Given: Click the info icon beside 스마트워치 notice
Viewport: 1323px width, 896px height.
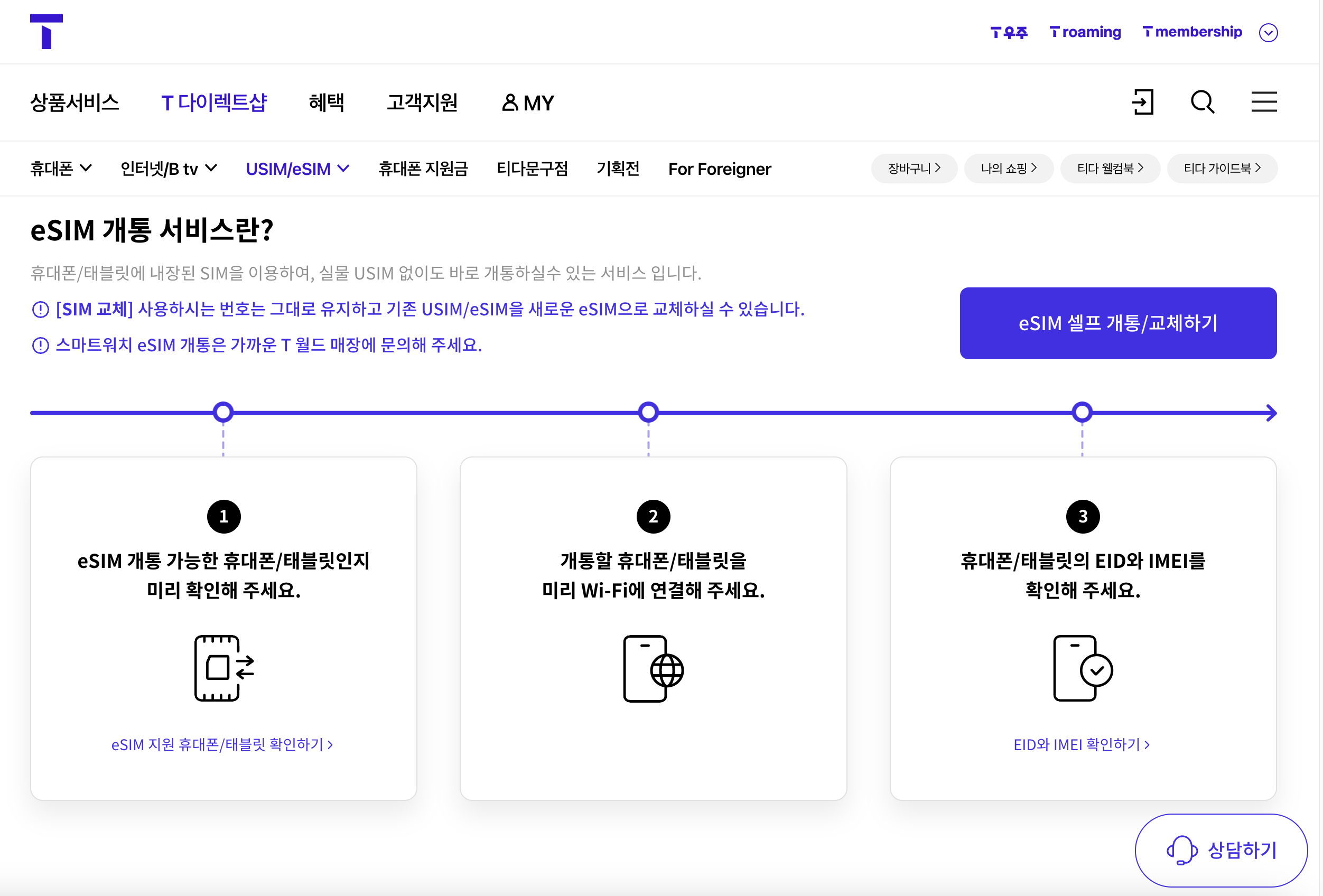Looking at the screenshot, I should [40, 346].
